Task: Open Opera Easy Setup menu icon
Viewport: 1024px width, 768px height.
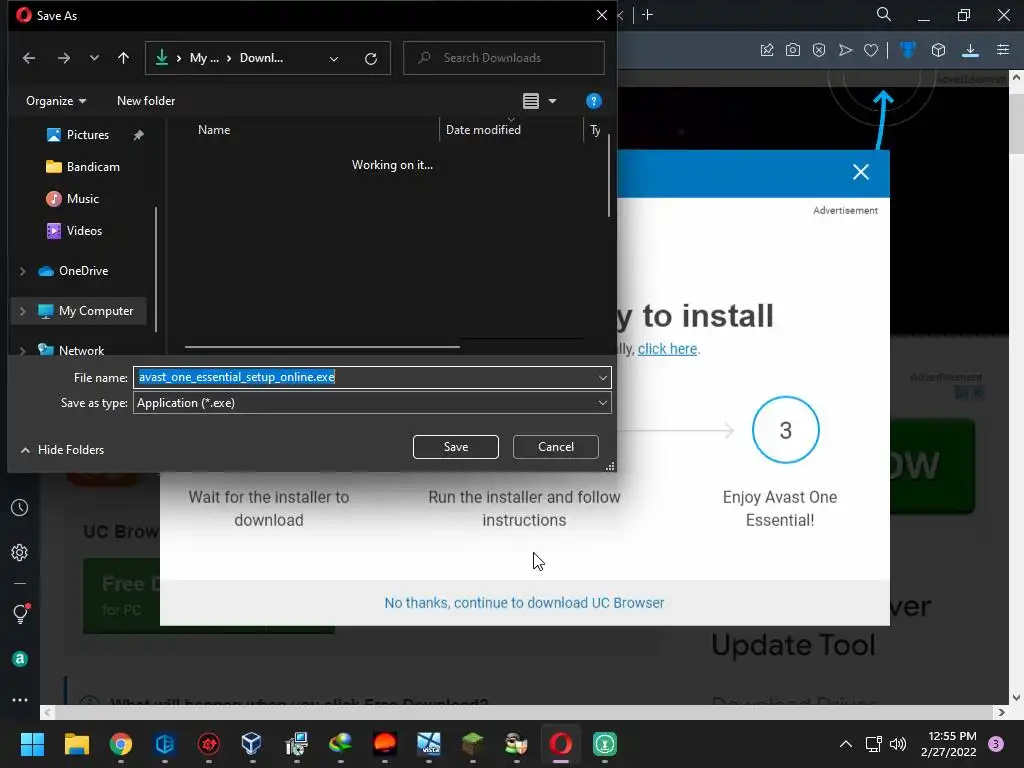Action: pos(1003,50)
